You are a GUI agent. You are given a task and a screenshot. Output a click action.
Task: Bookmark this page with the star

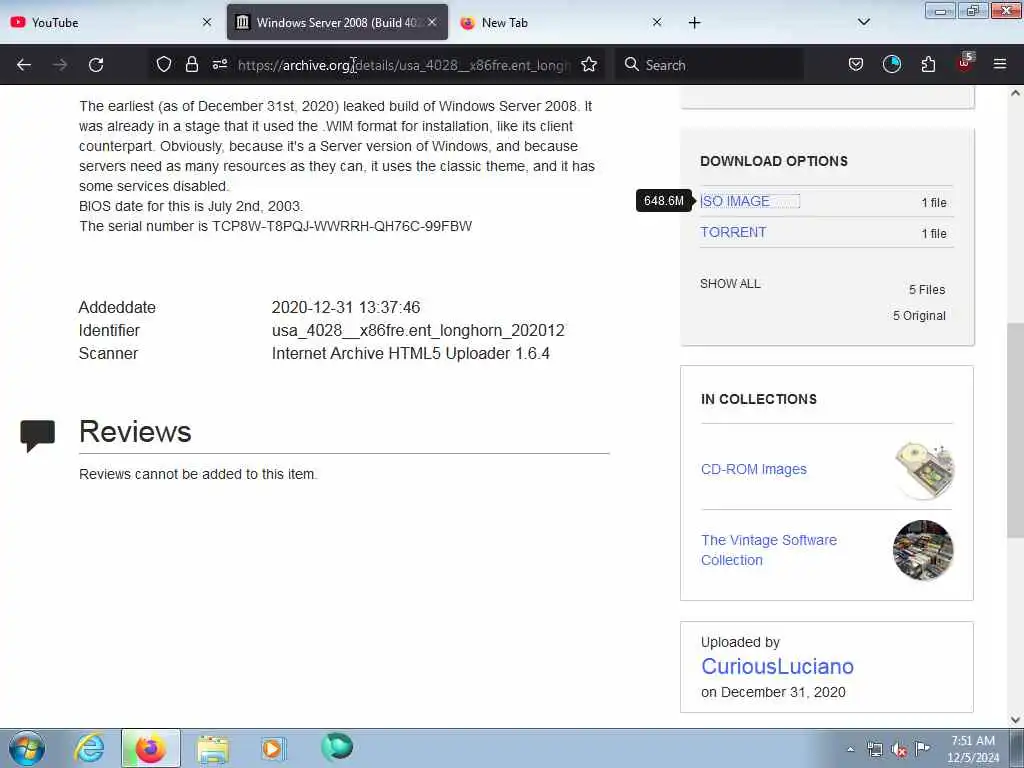[589, 65]
